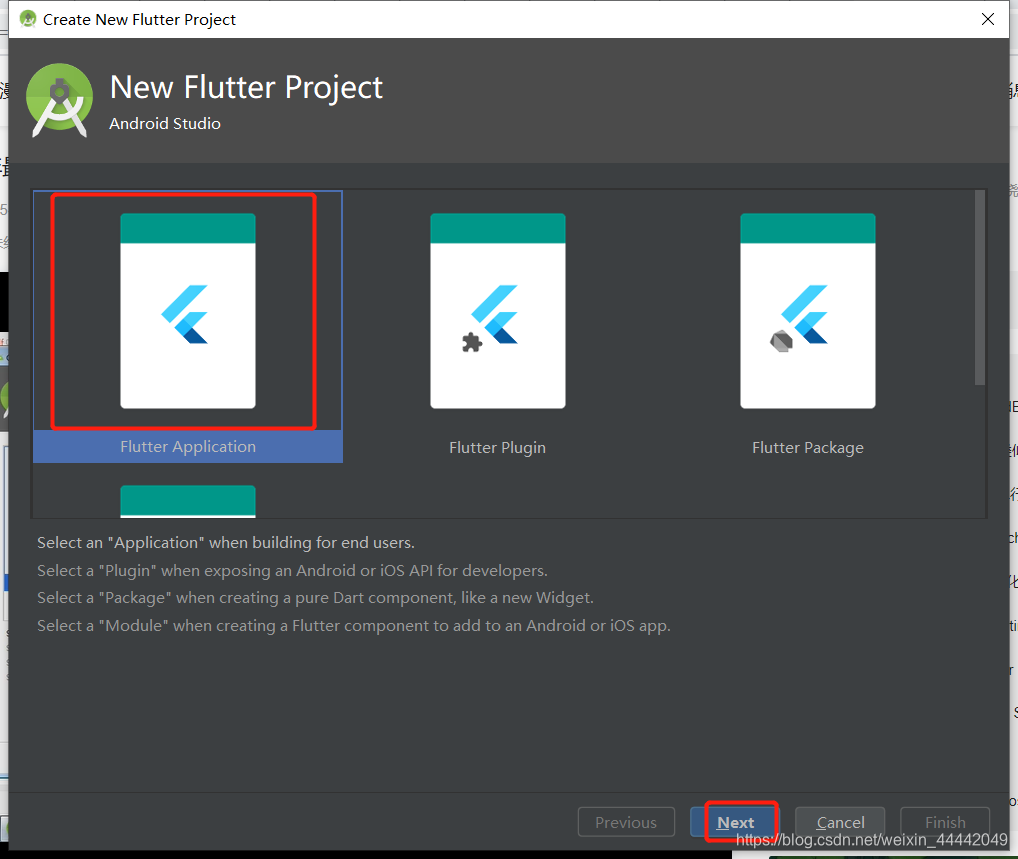1018x859 pixels.
Task: Choose the Flutter Plugin project icon
Action: pyautogui.click(x=497, y=310)
